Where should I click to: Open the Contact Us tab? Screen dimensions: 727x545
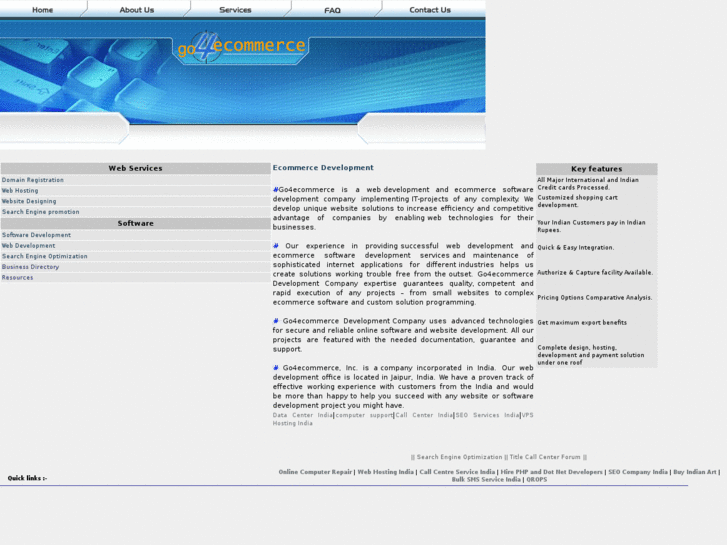430,10
